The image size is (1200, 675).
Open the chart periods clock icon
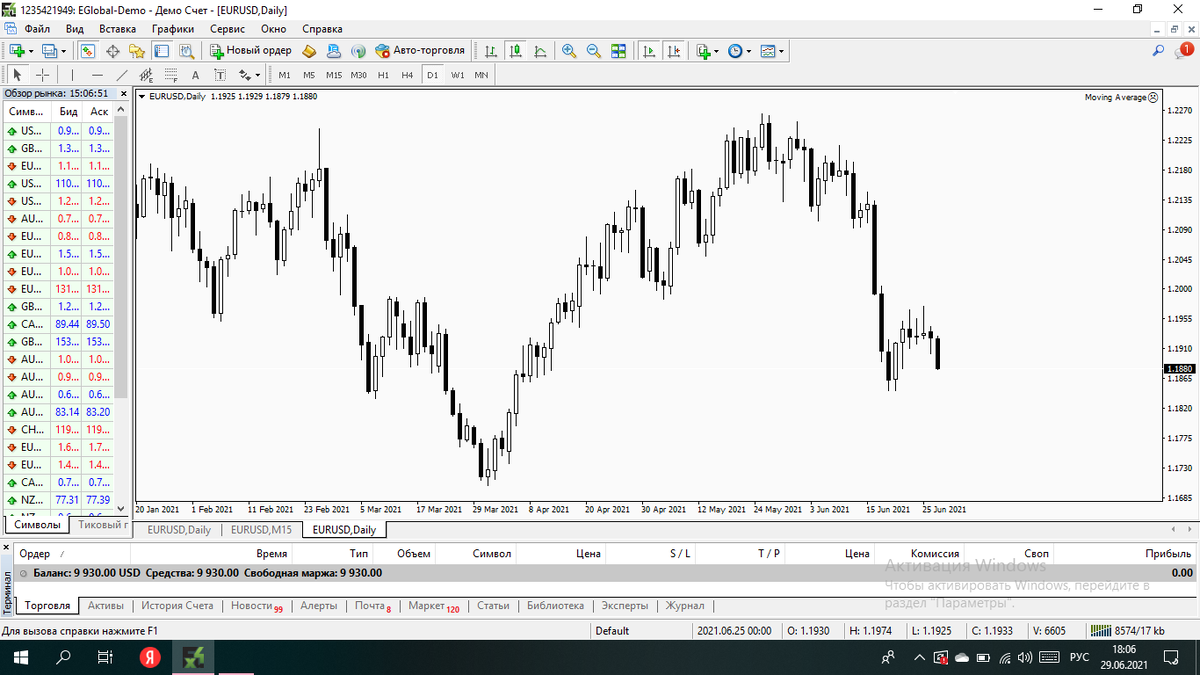click(x=734, y=50)
